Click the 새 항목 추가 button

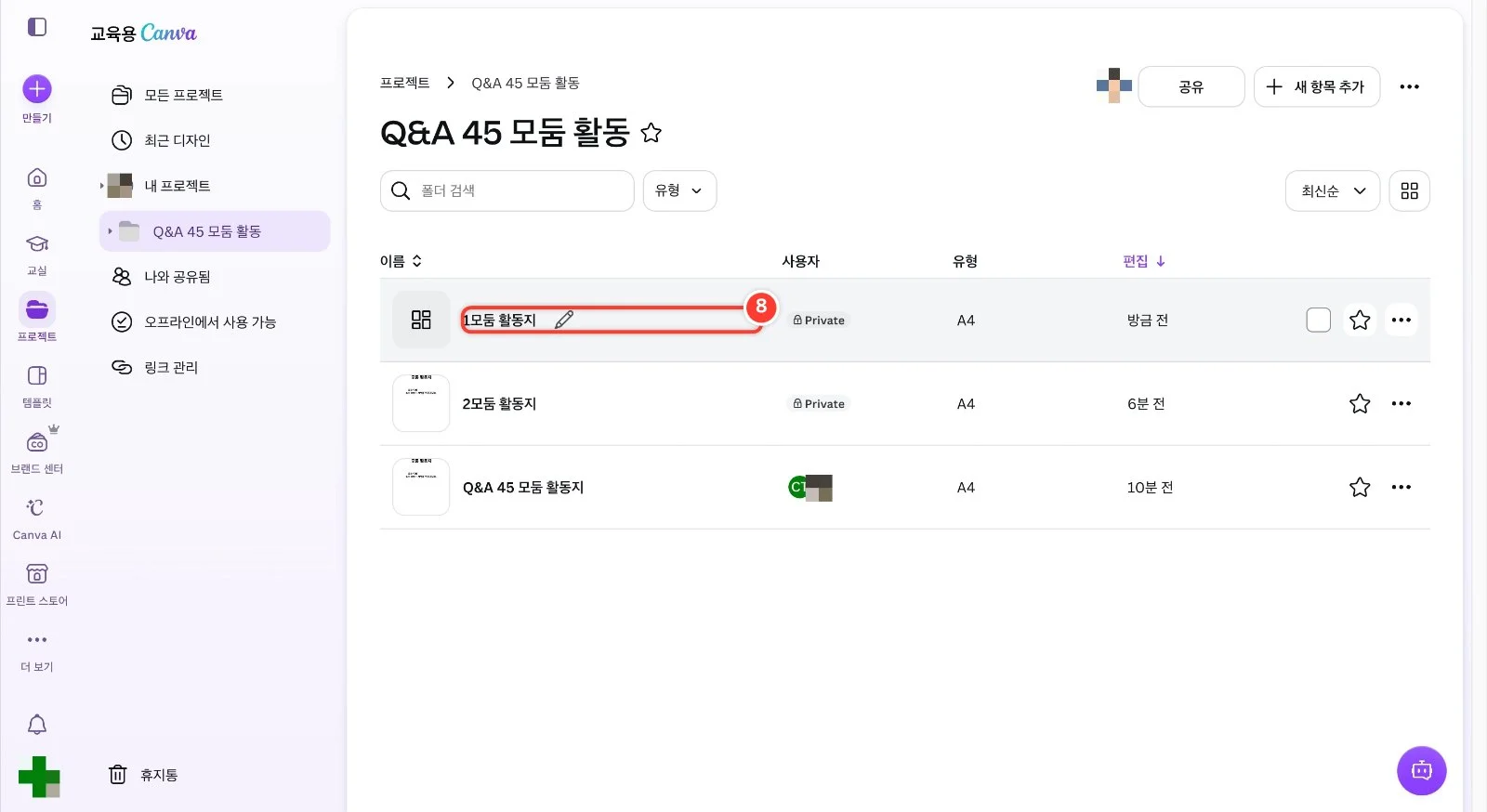(x=1317, y=86)
